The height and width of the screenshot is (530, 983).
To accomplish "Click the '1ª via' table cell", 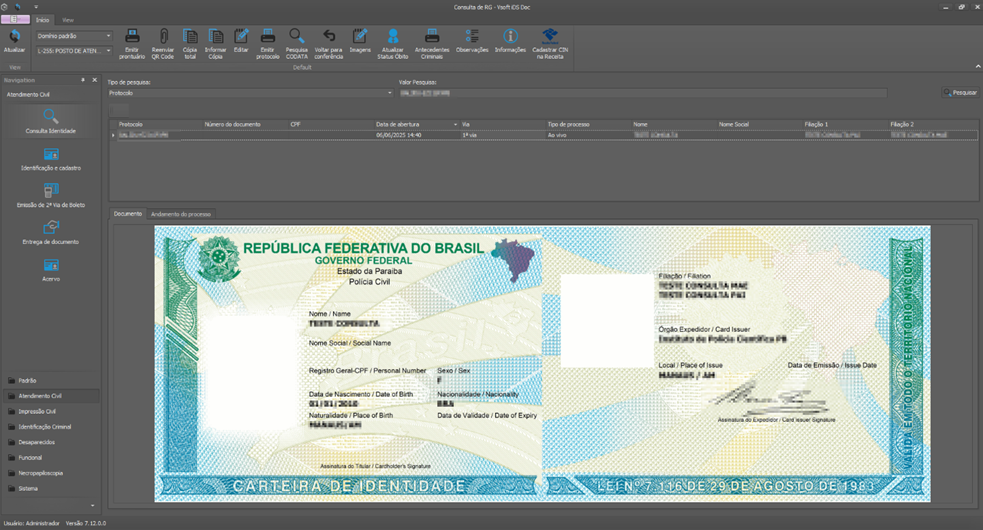I will pyautogui.click(x=503, y=135).
